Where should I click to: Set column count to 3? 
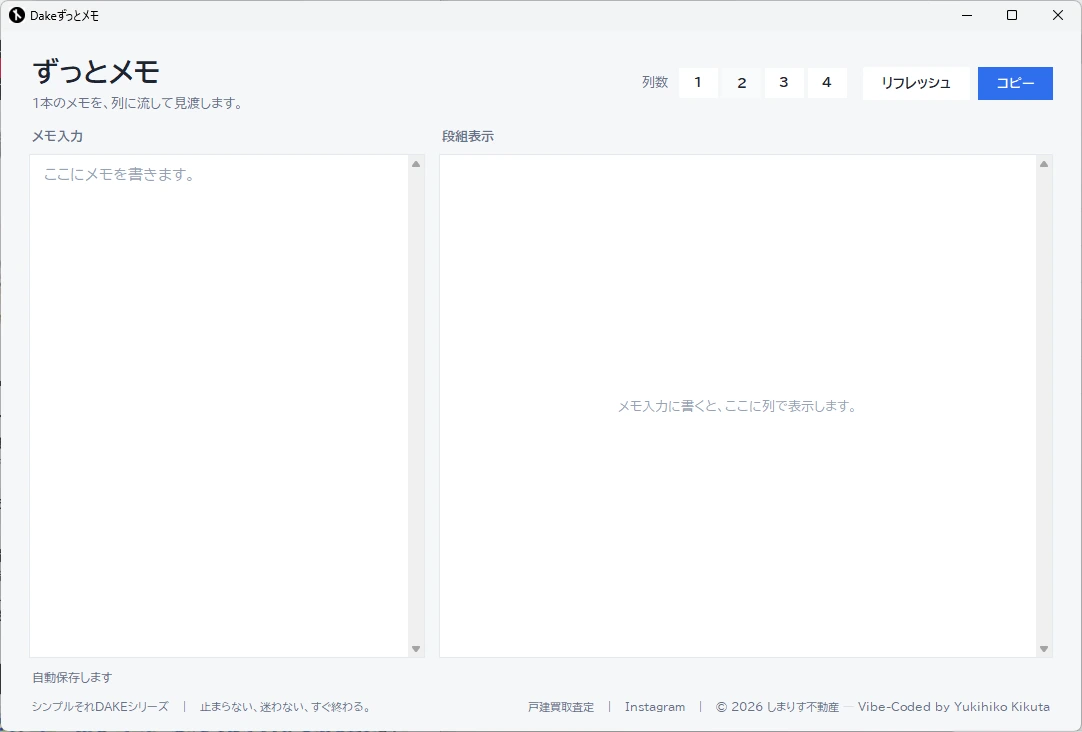(784, 83)
